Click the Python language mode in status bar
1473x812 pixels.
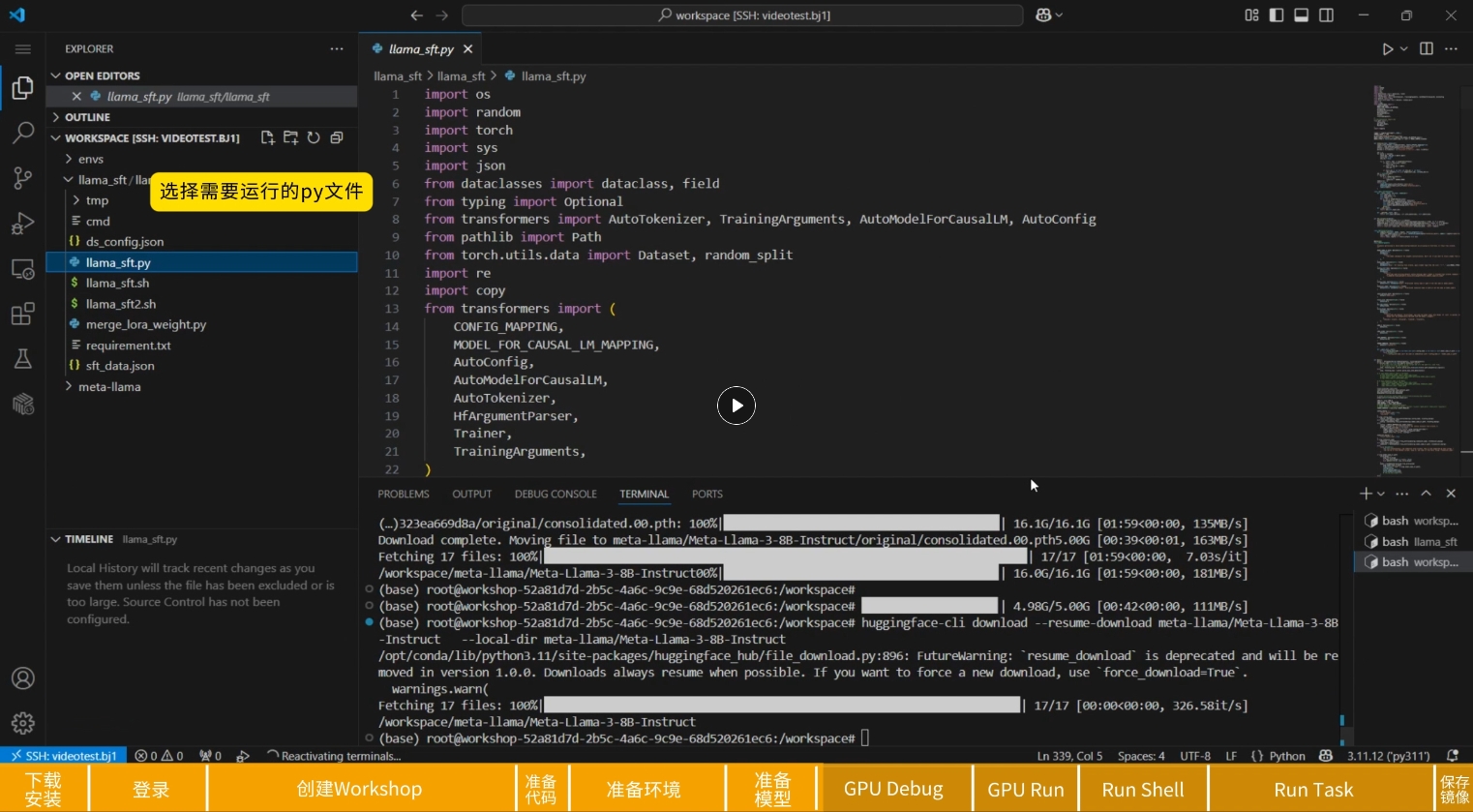pyautogui.click(x=1286, y=756)
